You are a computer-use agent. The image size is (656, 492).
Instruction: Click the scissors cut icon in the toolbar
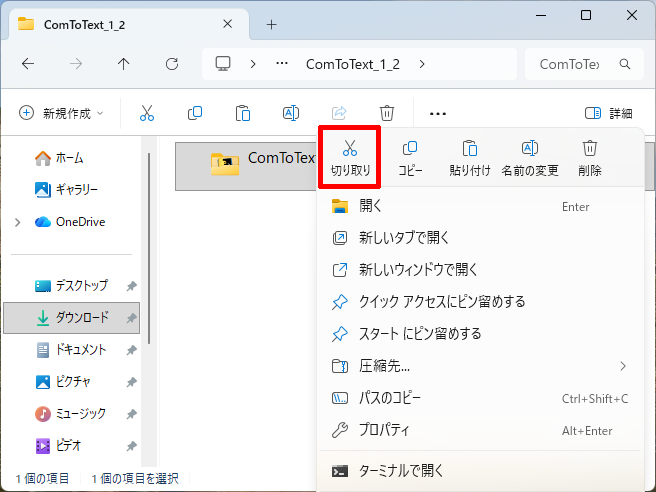pyautogui.click(x=147, y=113)
